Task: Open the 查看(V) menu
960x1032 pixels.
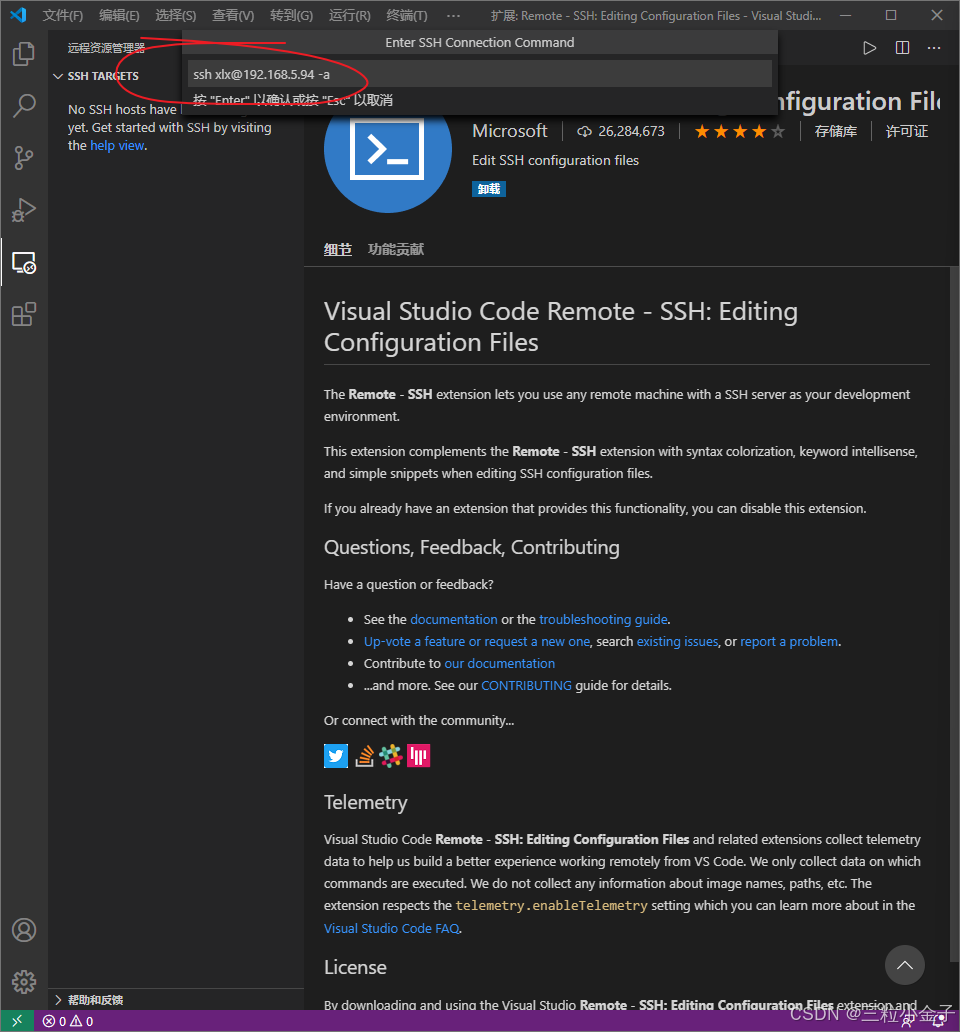Action: pyautogui.click(x=233, y=15)
